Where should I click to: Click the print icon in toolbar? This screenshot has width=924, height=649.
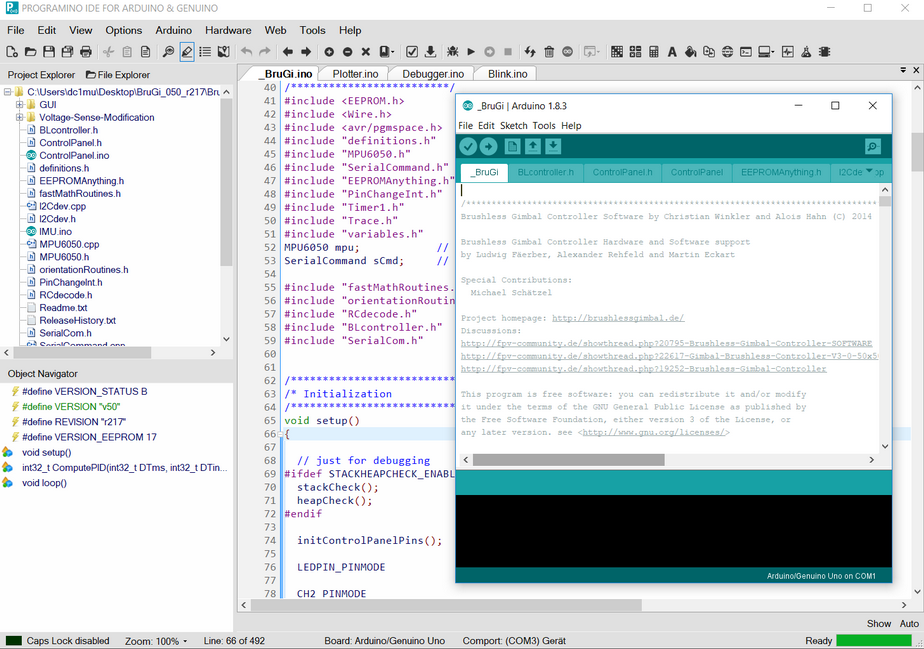[x=86, y=52]
